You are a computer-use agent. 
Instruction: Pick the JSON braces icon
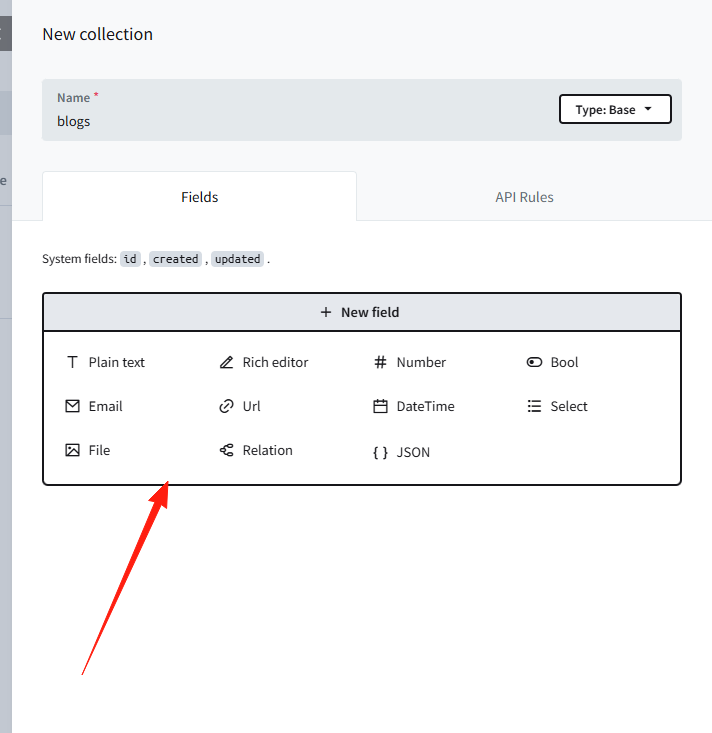[x=380, y=452]
